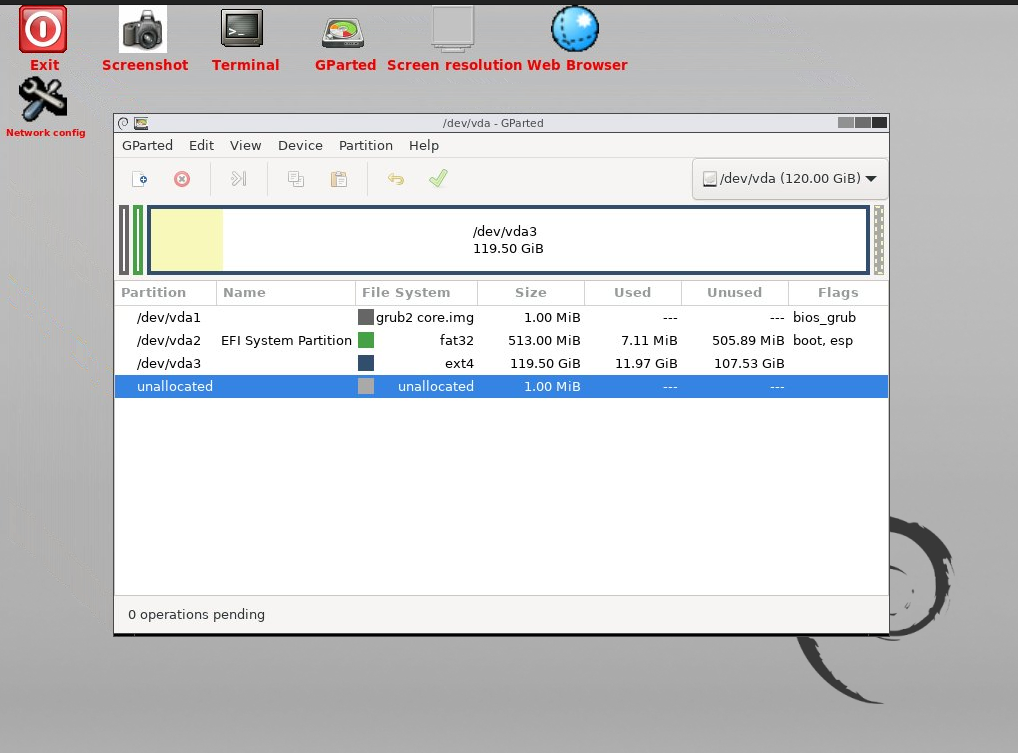Image resolution: width=1018 pixels, height=753 pixels.
Task: Click the Size column header
Action: click(x=530, y=293)
